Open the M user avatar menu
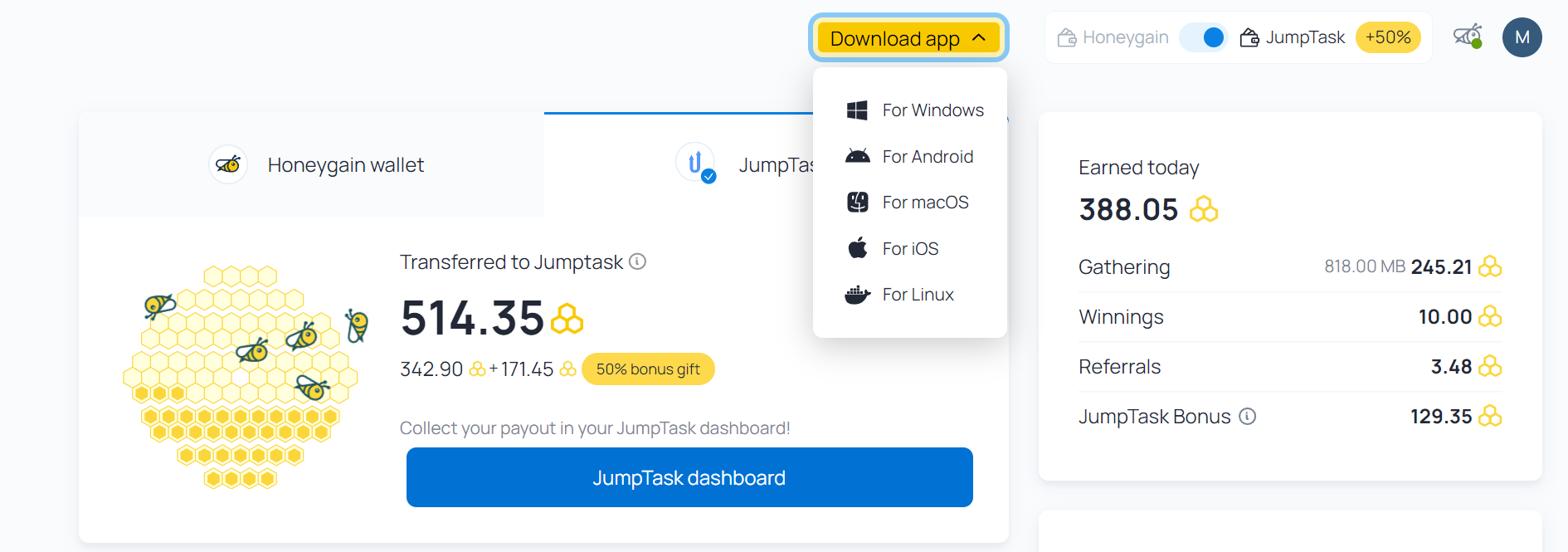1568x552 pixels. click(1522, 37)
